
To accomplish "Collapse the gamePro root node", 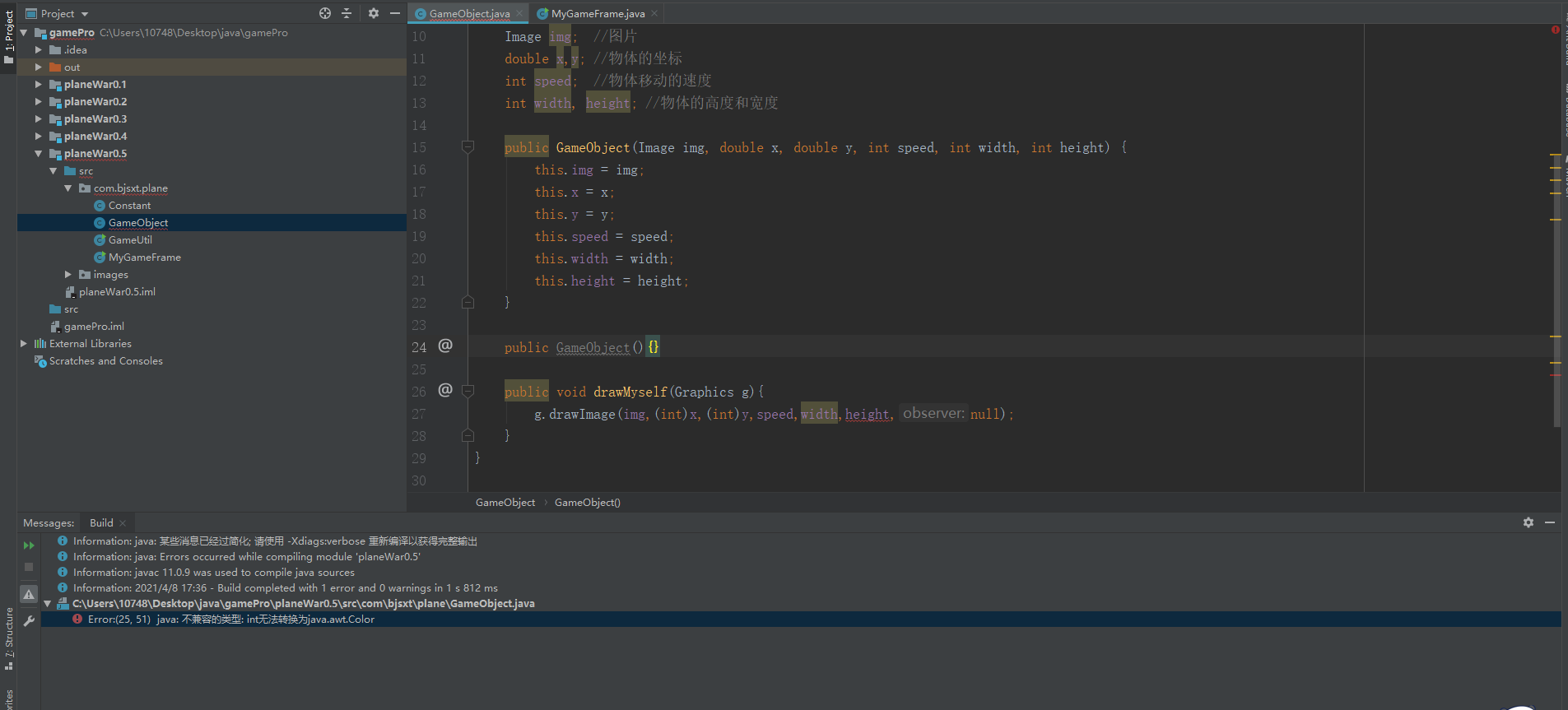I will click(x=24, y=33).
